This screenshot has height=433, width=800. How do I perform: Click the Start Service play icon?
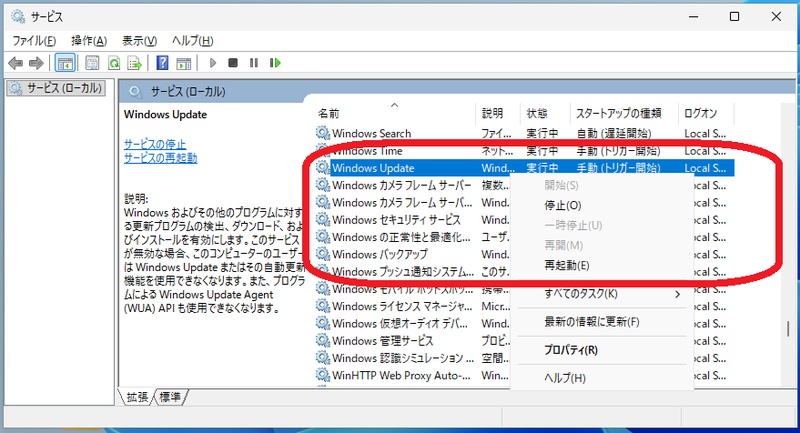coord(213,63)
